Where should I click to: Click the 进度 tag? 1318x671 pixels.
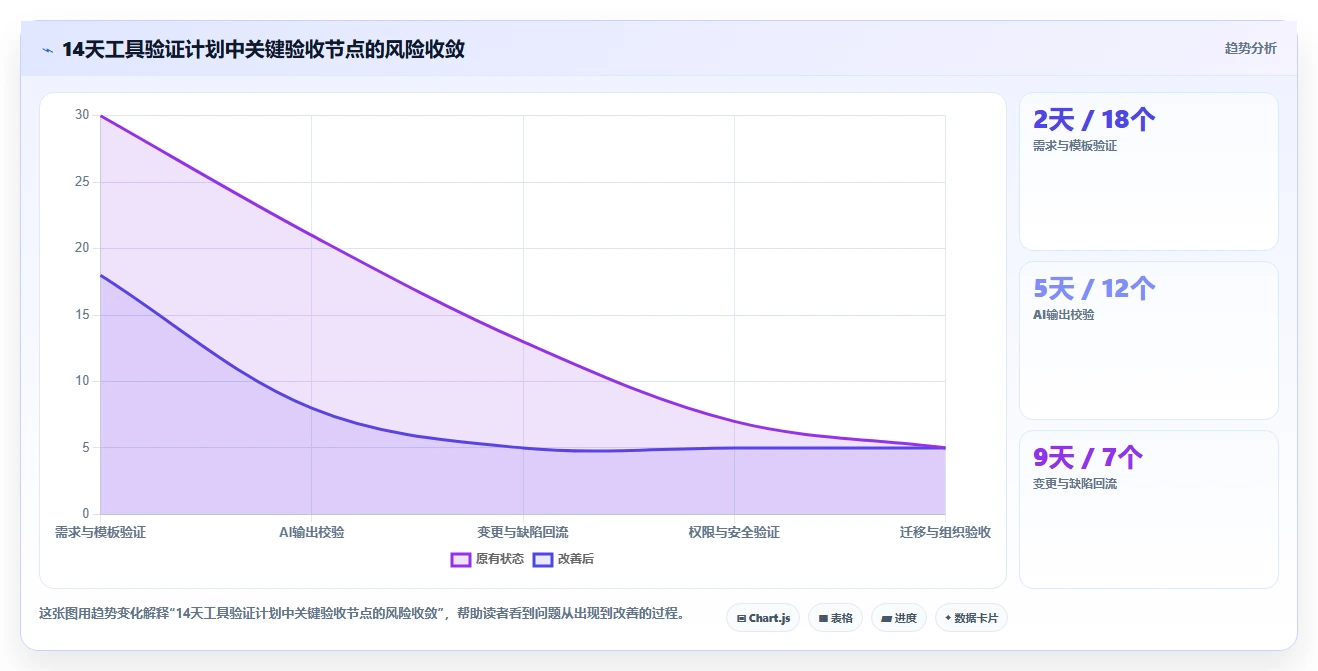pos(899,618)
